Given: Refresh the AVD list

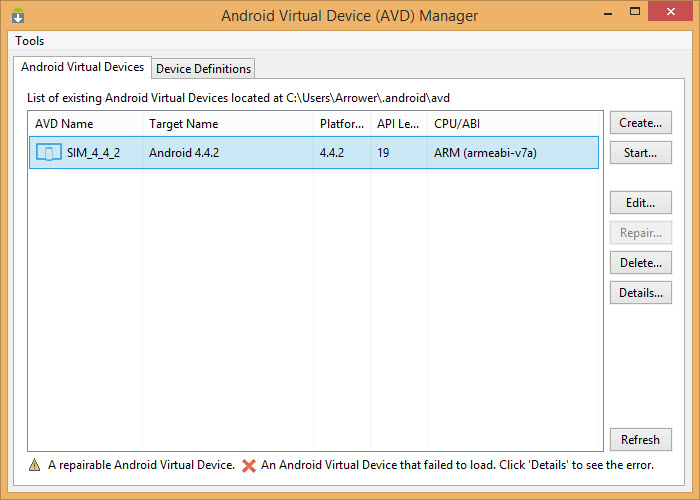Looking at the screenshot, I should (641, 440).
